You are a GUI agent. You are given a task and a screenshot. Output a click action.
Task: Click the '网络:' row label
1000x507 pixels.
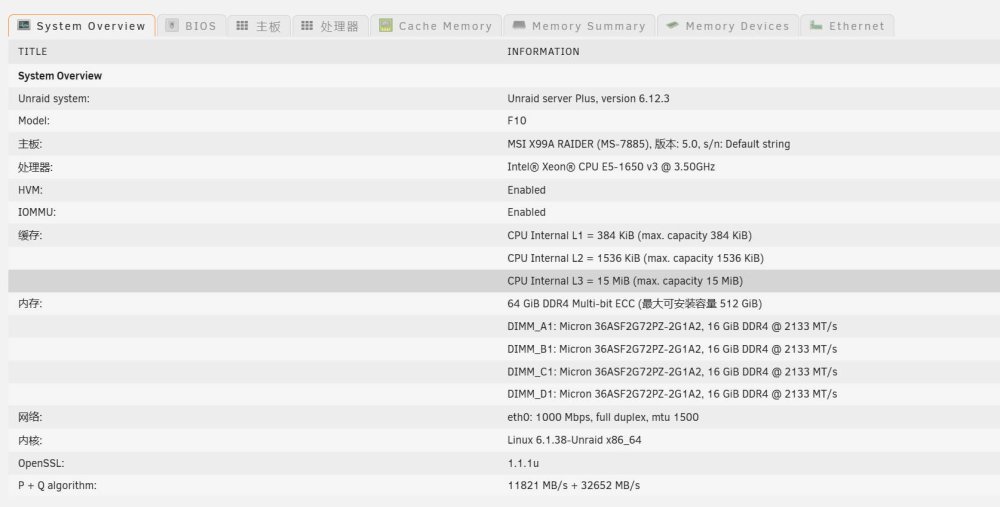coord(30,417)
